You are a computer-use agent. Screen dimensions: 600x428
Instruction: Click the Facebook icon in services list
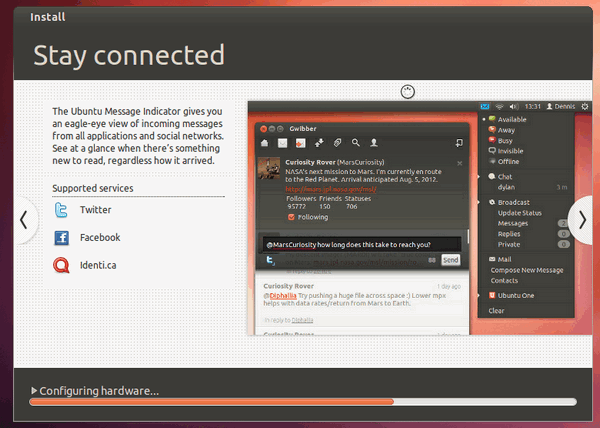tap(62, 238)
